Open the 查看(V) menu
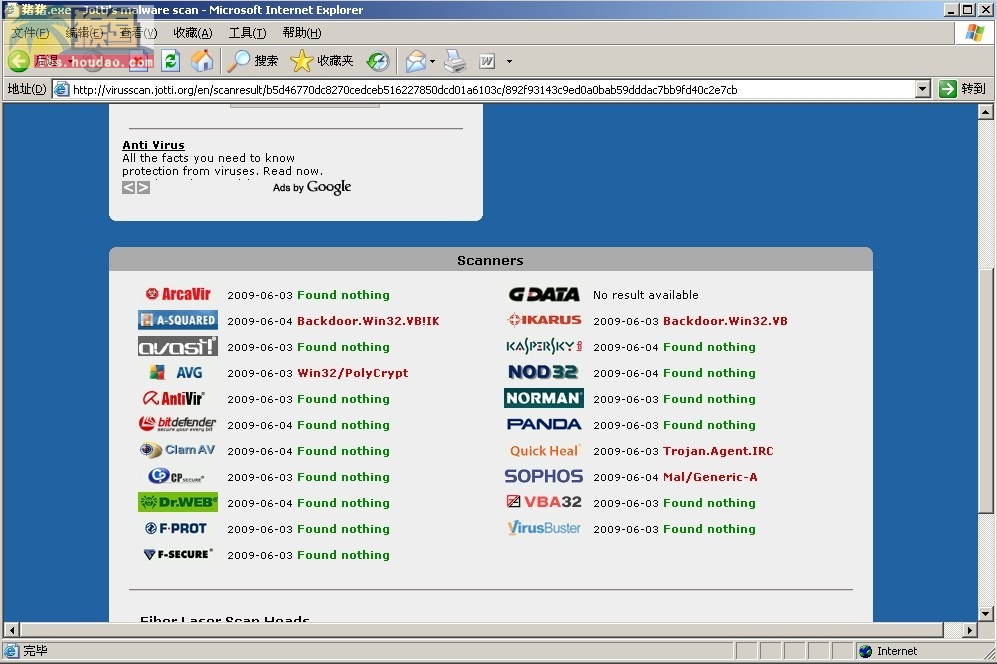This screenshot has height=664, width=997. point(138,32)
